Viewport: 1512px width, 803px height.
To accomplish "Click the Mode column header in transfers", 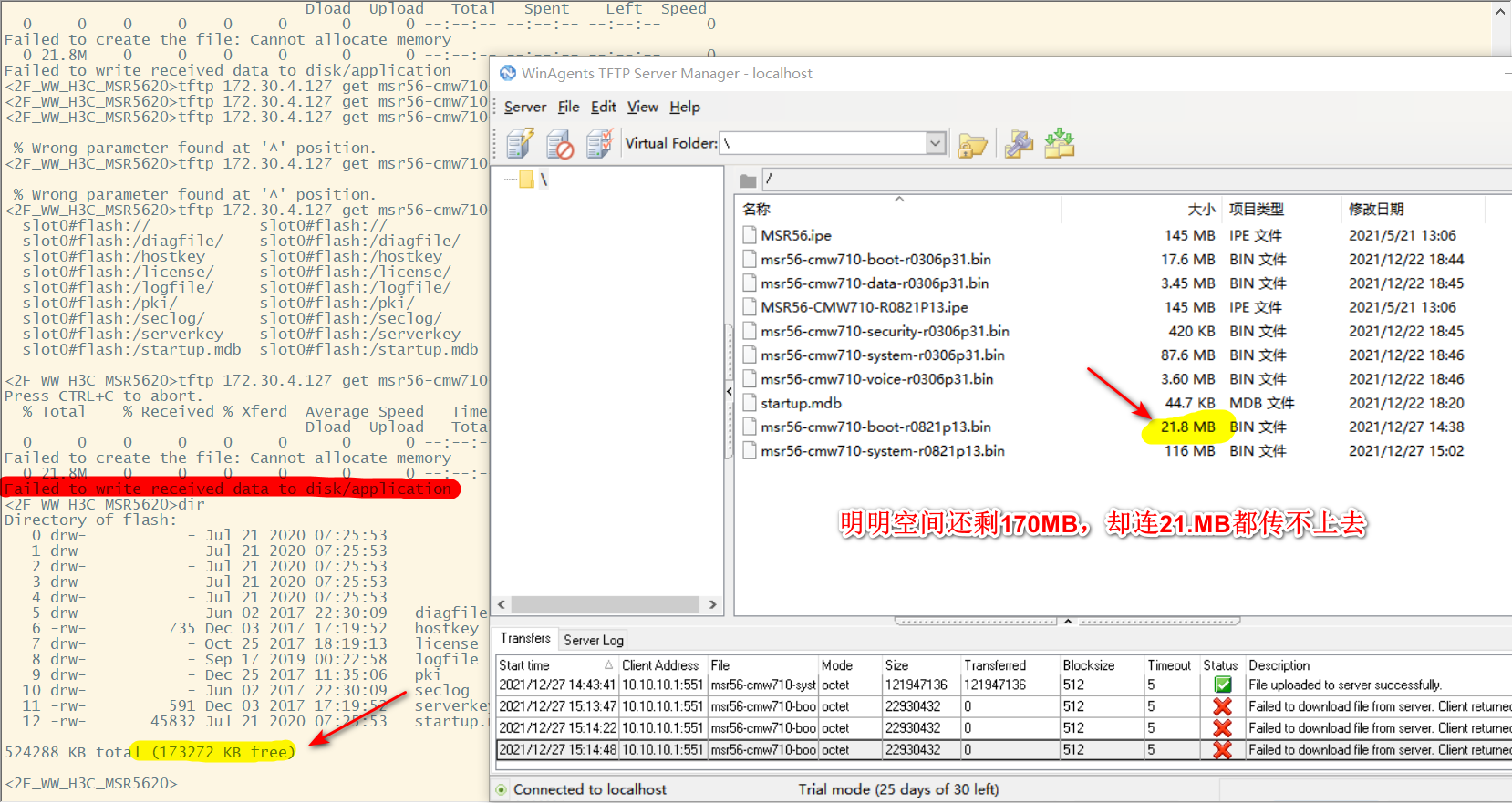I will click(849, 665).
